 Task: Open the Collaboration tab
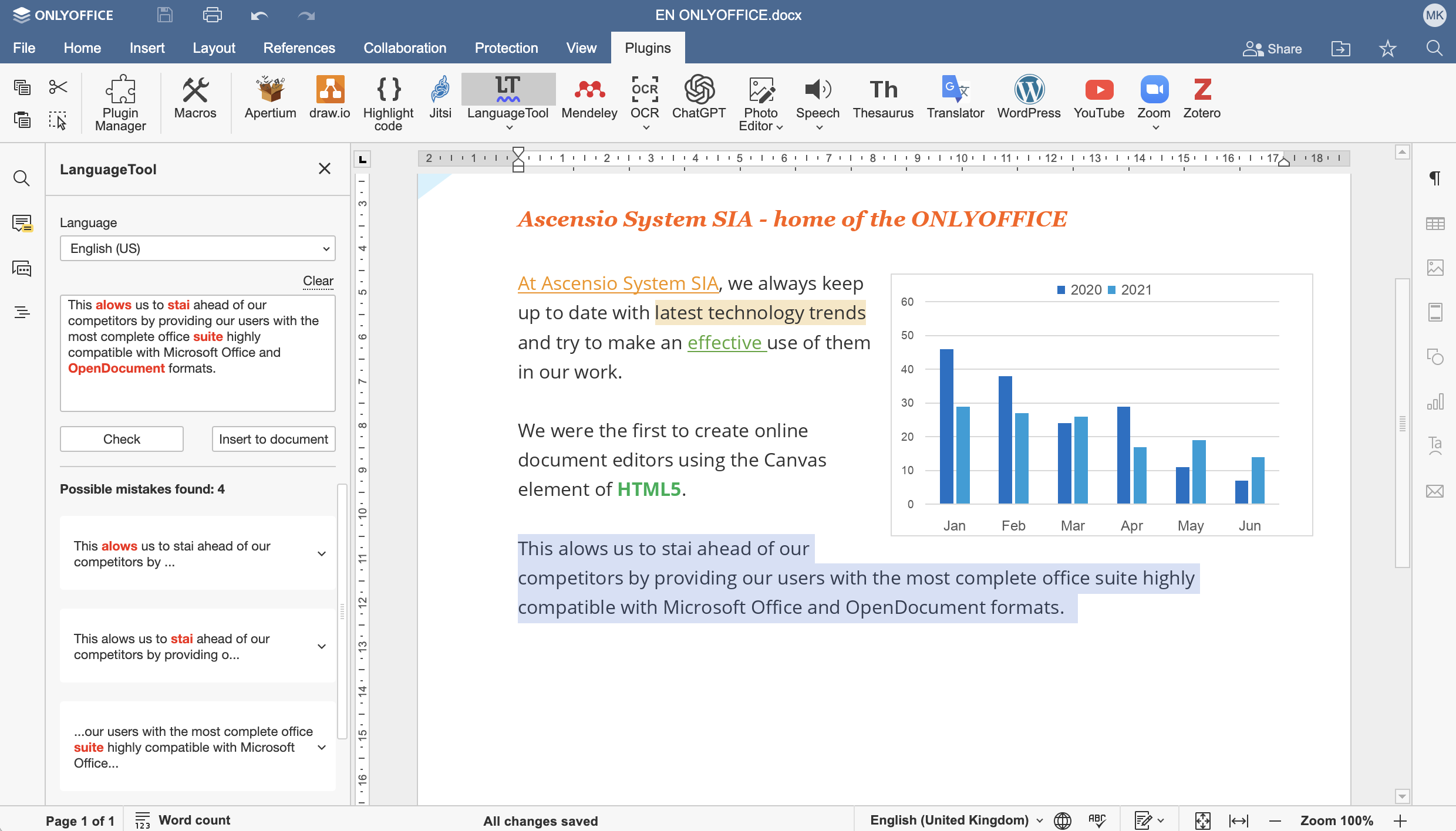click(x=405, y=48)
